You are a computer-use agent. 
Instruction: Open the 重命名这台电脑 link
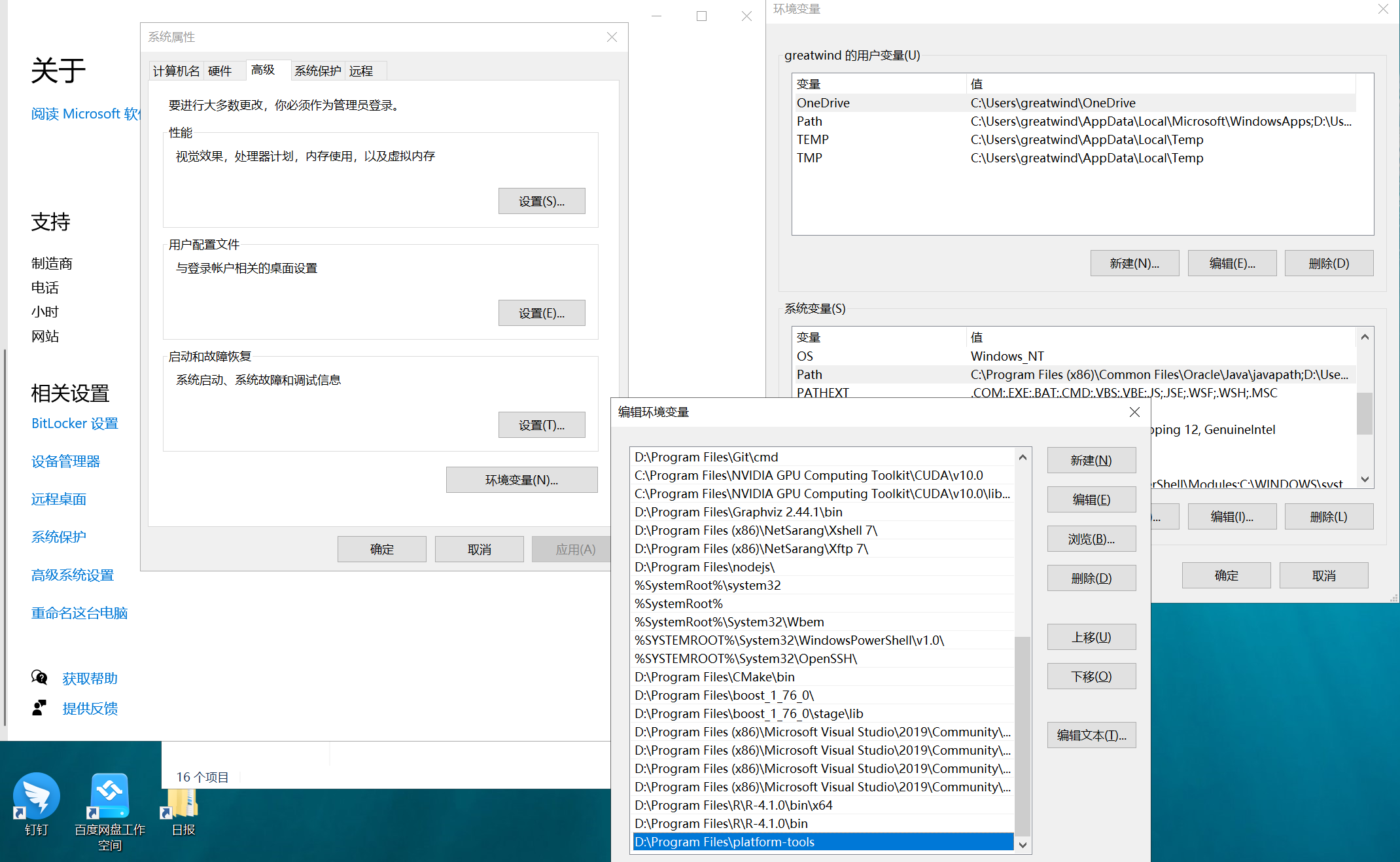[x=79, y=613]
